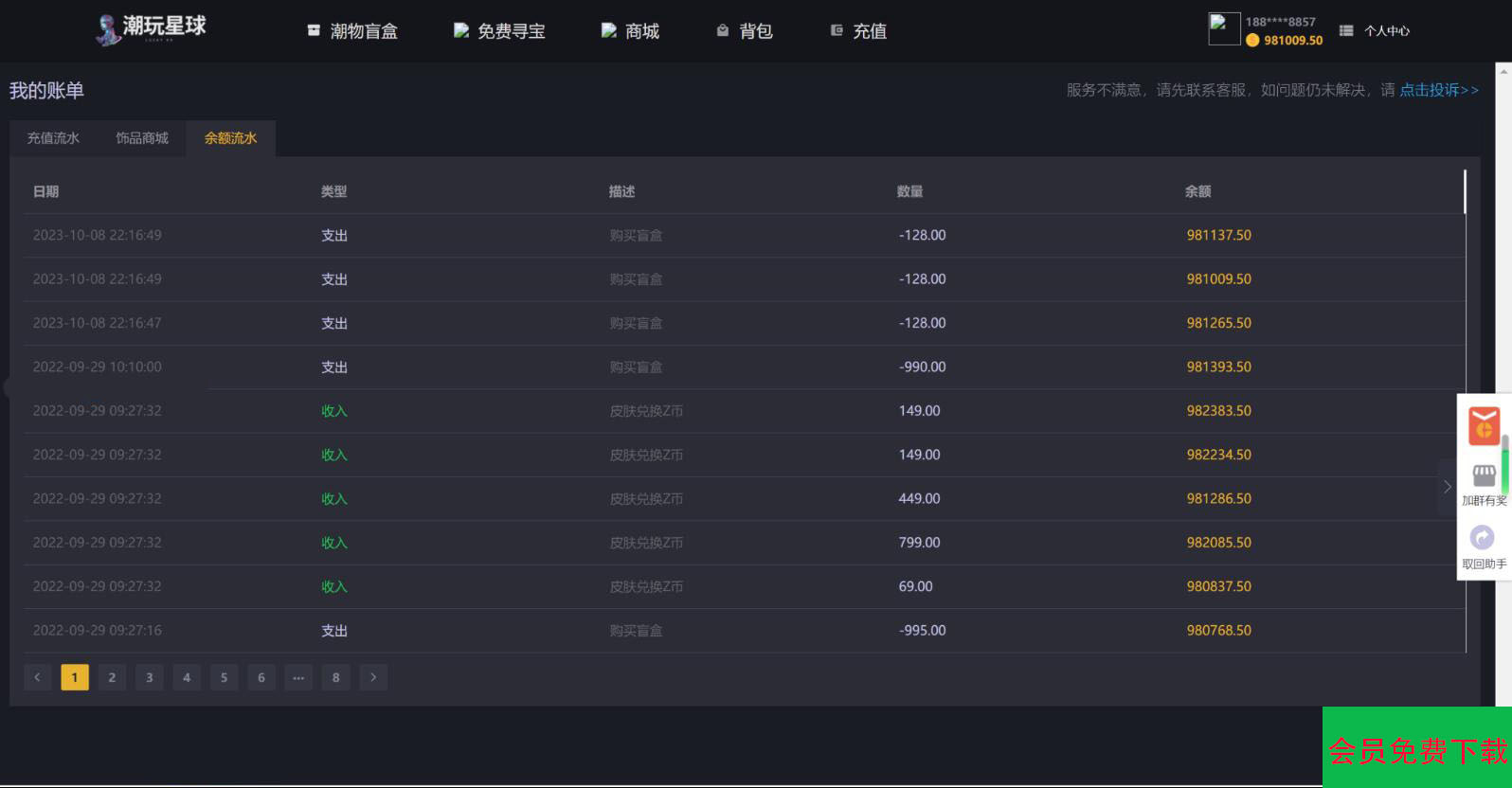Click the gold coin balance icon
Image resolution: width=1512 pixels, height=788 pixels.
point(1252,40)
